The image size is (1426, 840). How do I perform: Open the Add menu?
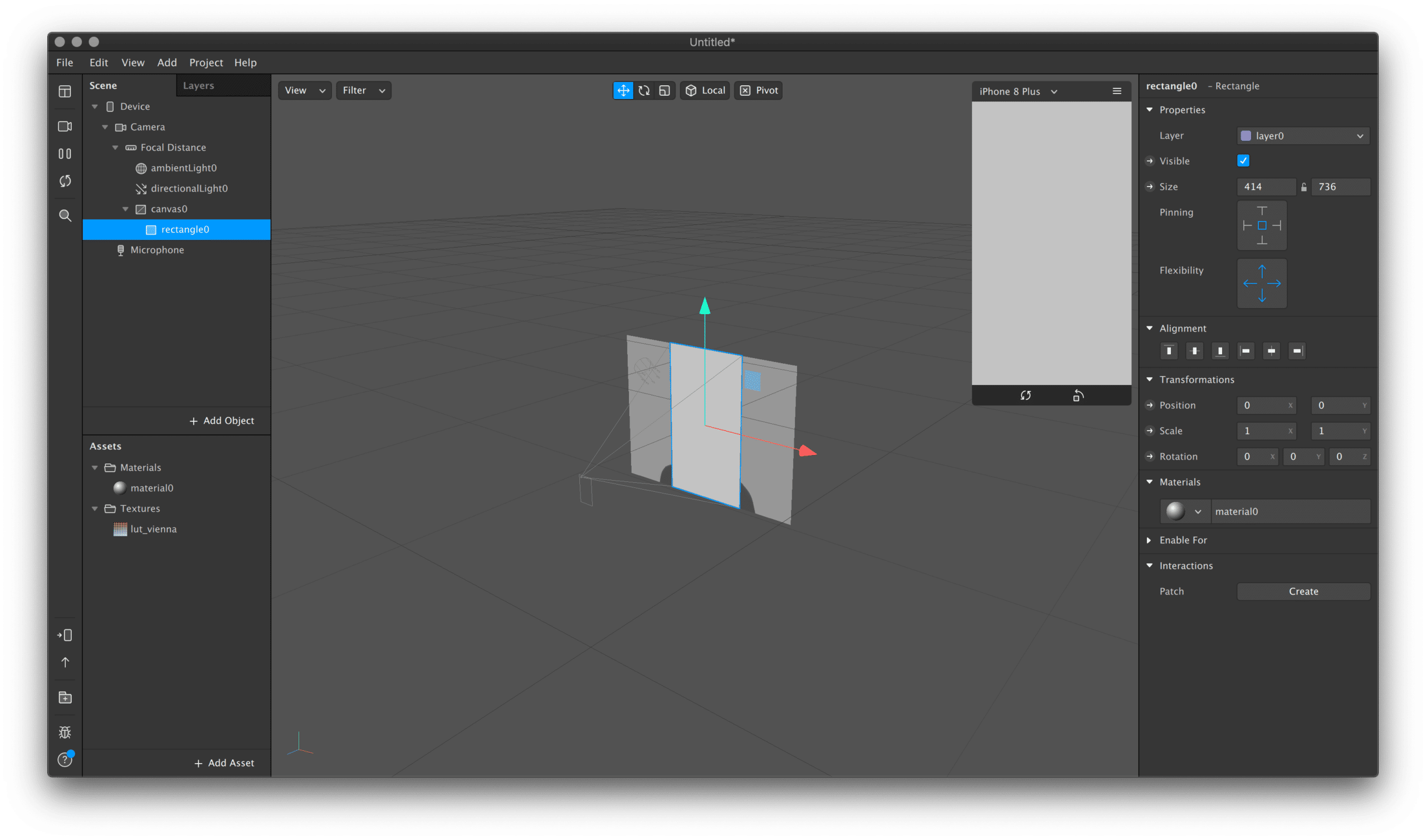[167, 62]
